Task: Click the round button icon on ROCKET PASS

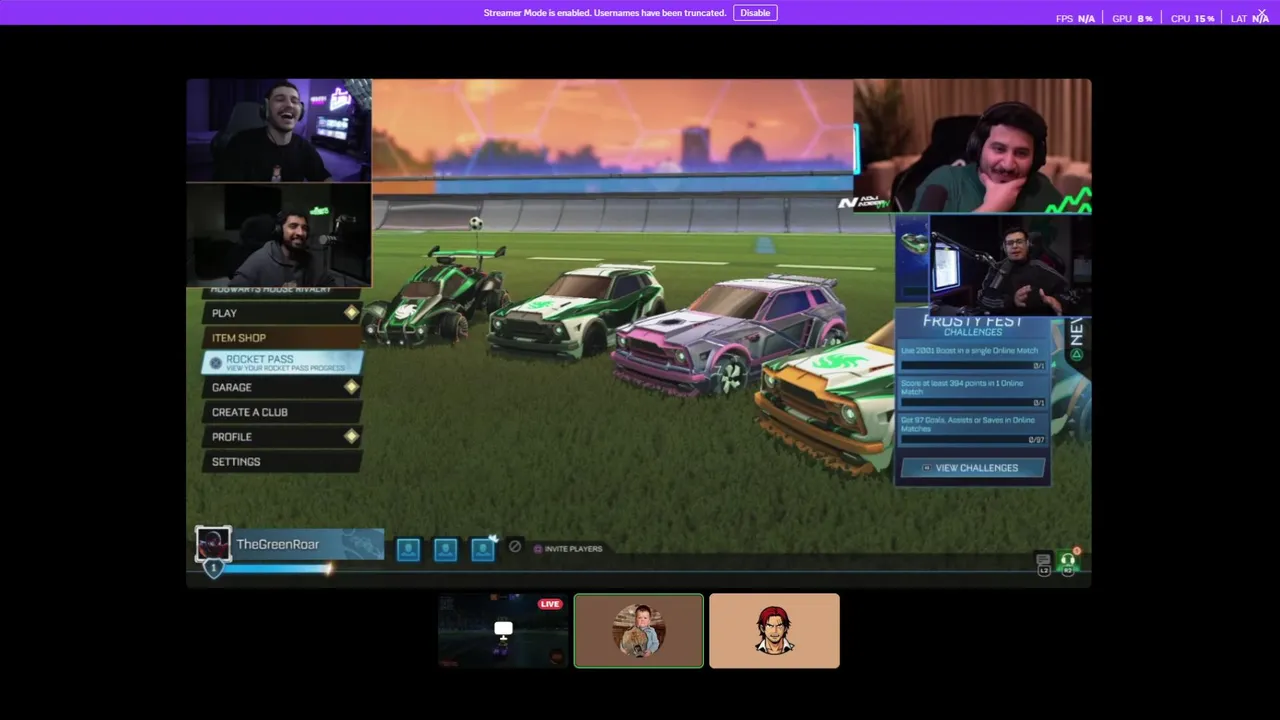Action: tap(216, 362)
